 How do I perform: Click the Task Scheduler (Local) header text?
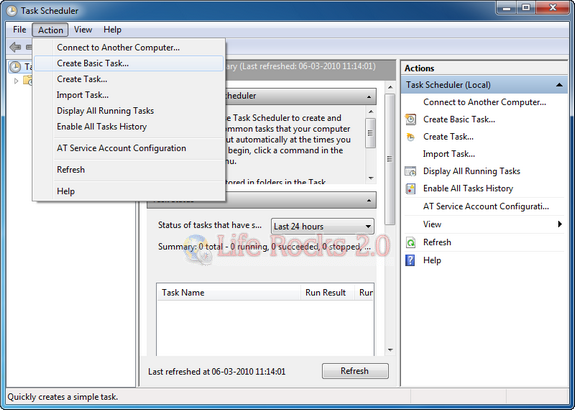pyautogui.click(x=448, y=85)
